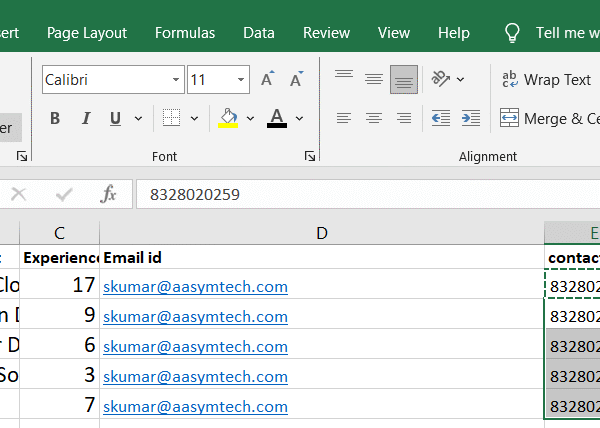Screen dimensions: 600x428
Task: Click Merge & Center button
Action: (548, 119)
